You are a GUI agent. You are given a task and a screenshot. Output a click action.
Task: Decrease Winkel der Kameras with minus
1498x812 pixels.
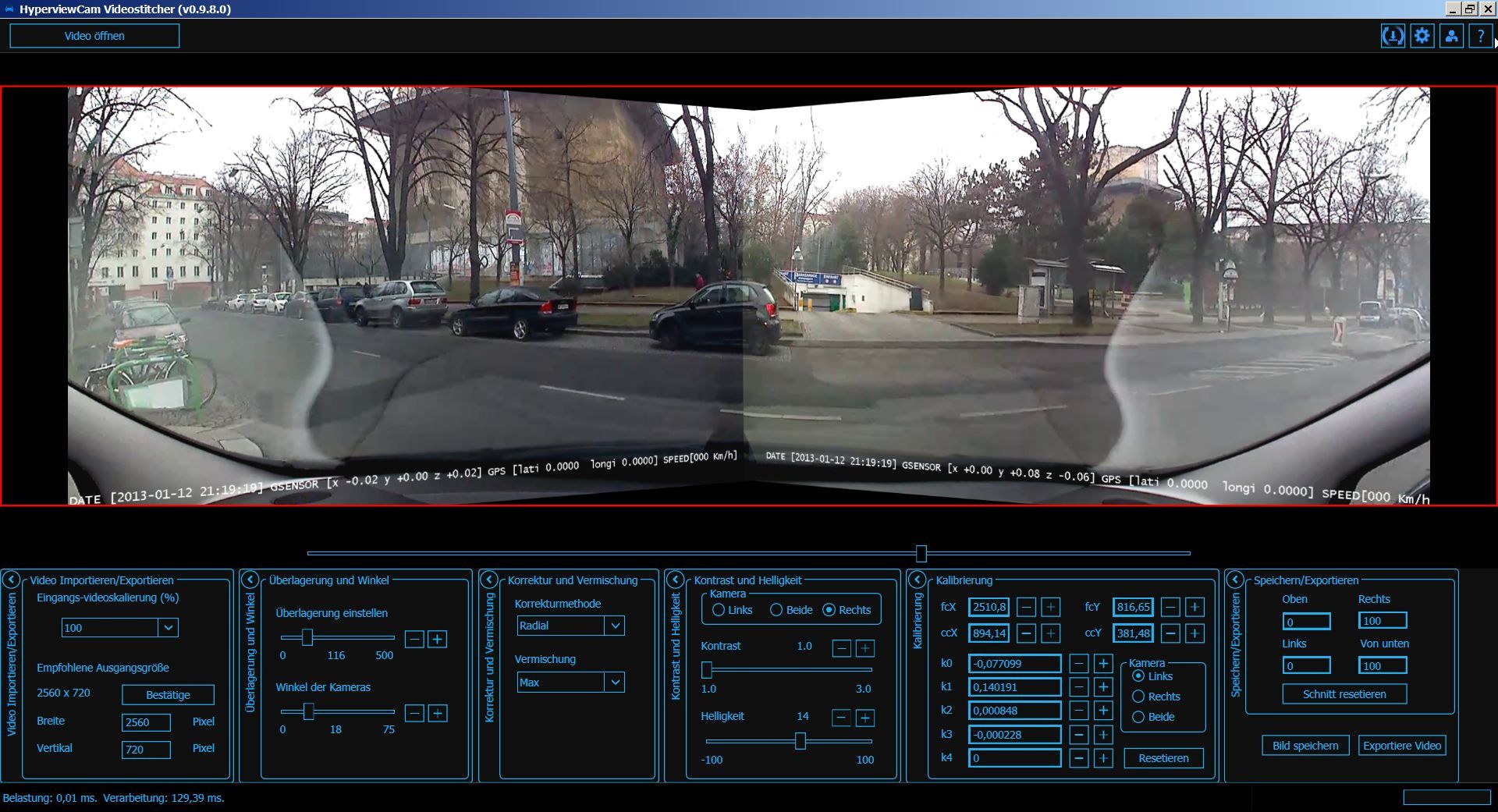pyautogui.click(x=414, y=713)
